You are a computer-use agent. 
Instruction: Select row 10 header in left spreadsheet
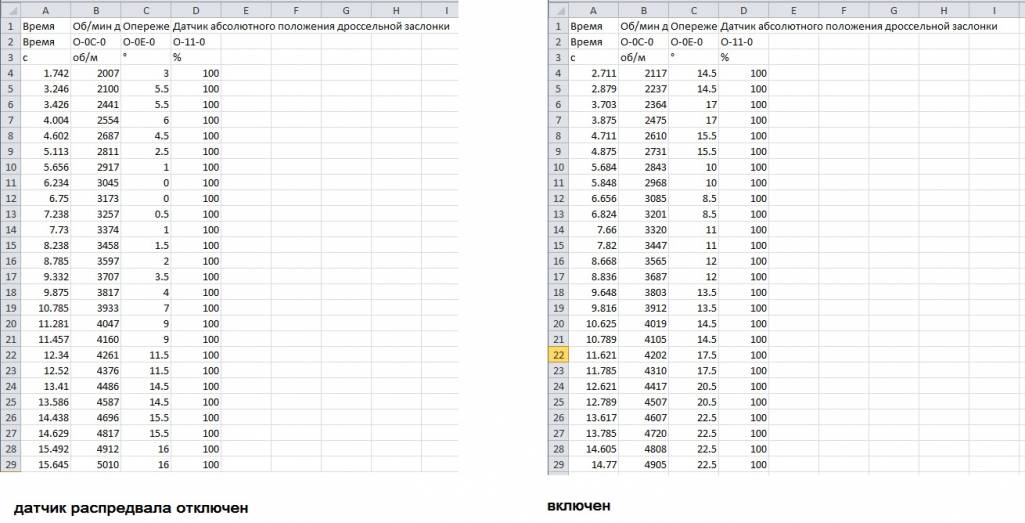coord(10,167)
